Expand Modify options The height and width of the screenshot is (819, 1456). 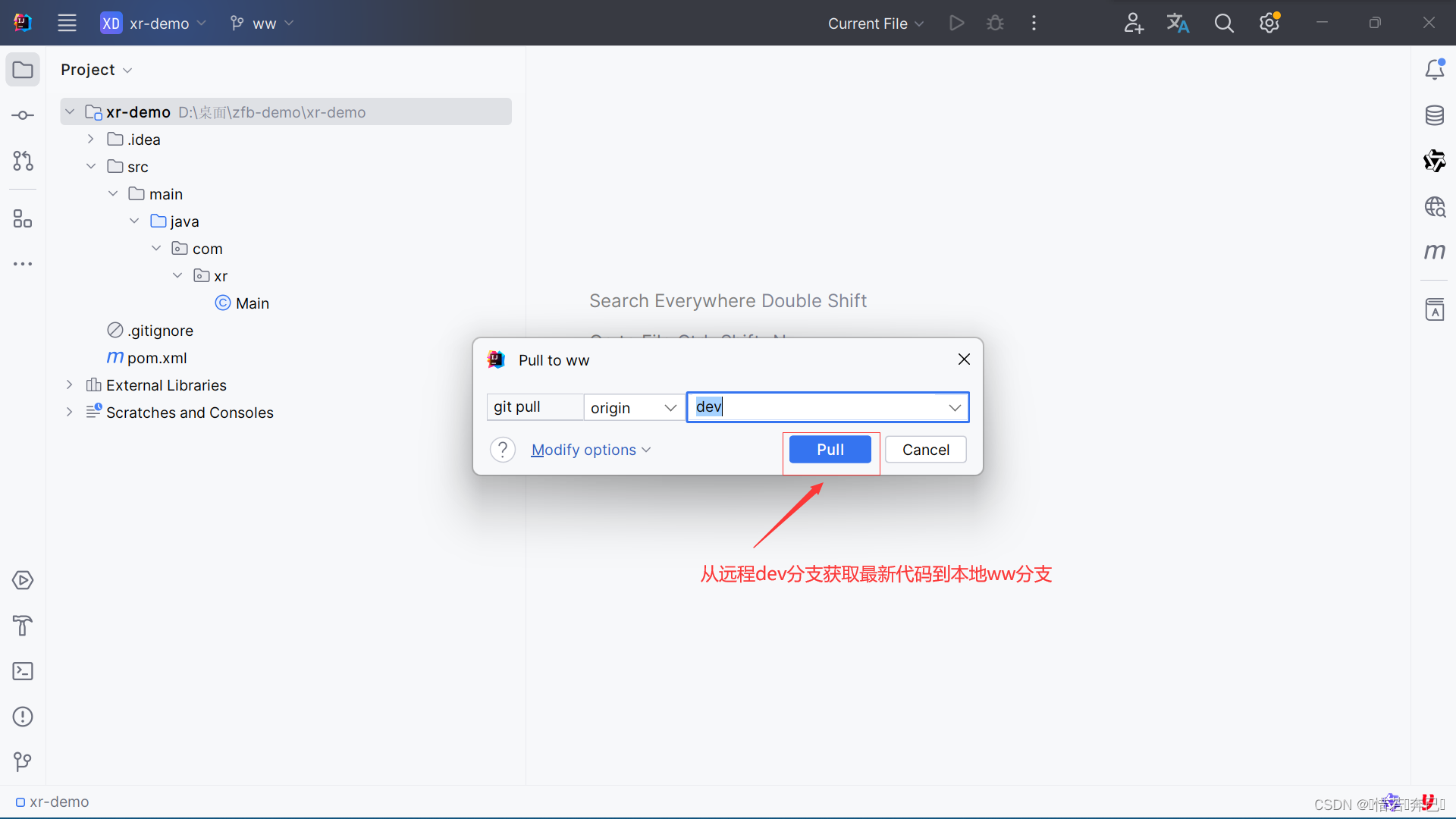pyautogui.click(x=591, y=450)
